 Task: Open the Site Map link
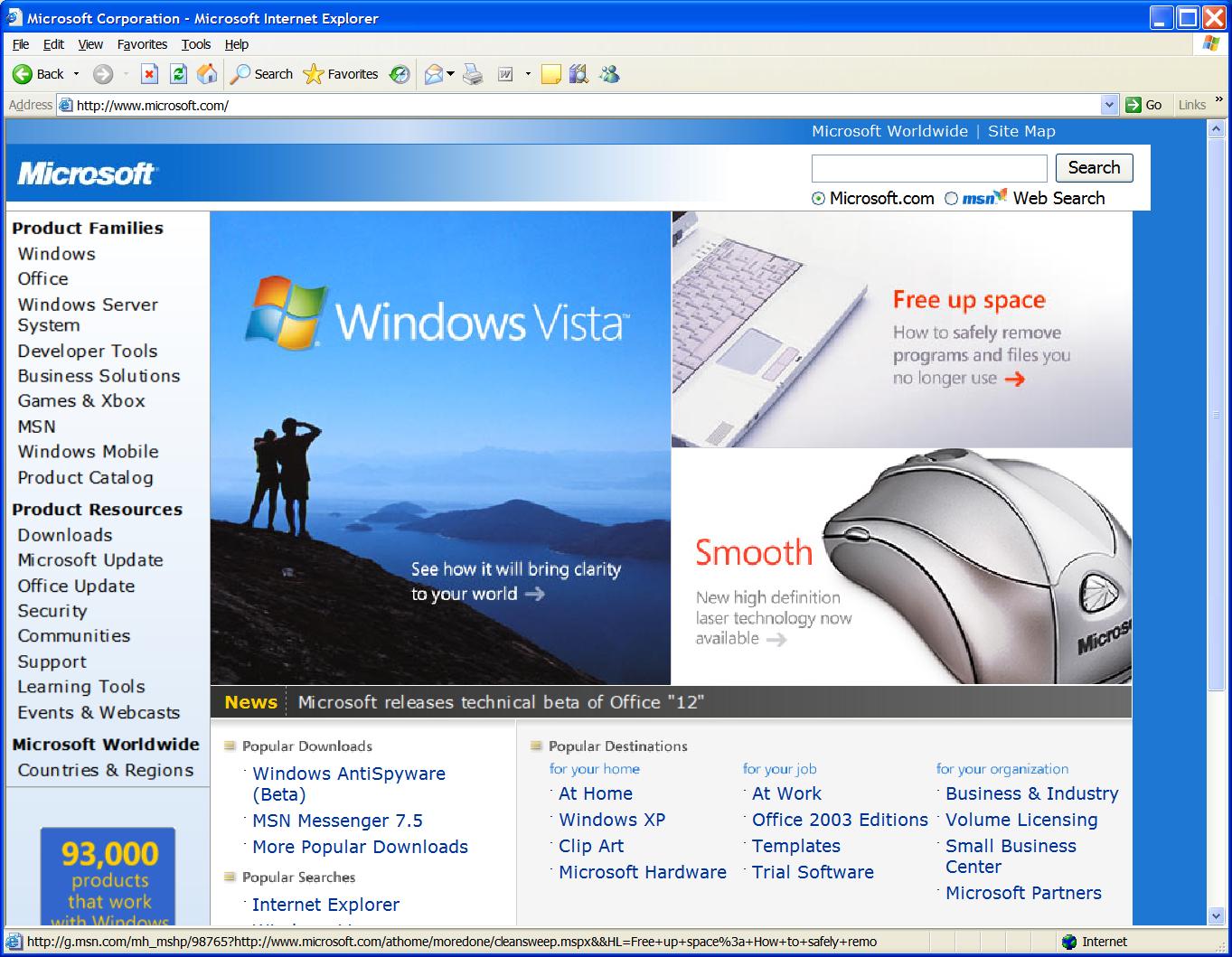[x=1021, y=131]
